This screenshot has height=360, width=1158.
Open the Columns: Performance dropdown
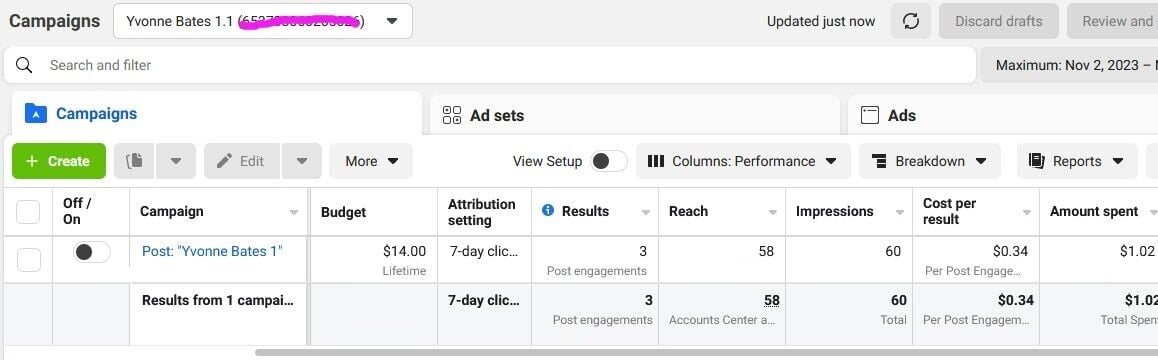[x=743, y=161]
